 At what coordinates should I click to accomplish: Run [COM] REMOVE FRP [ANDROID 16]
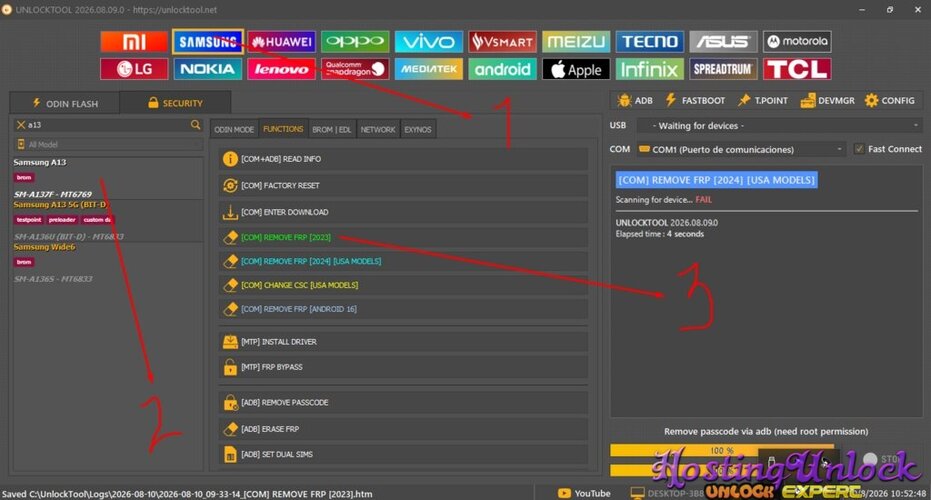(x=403, y=309)
